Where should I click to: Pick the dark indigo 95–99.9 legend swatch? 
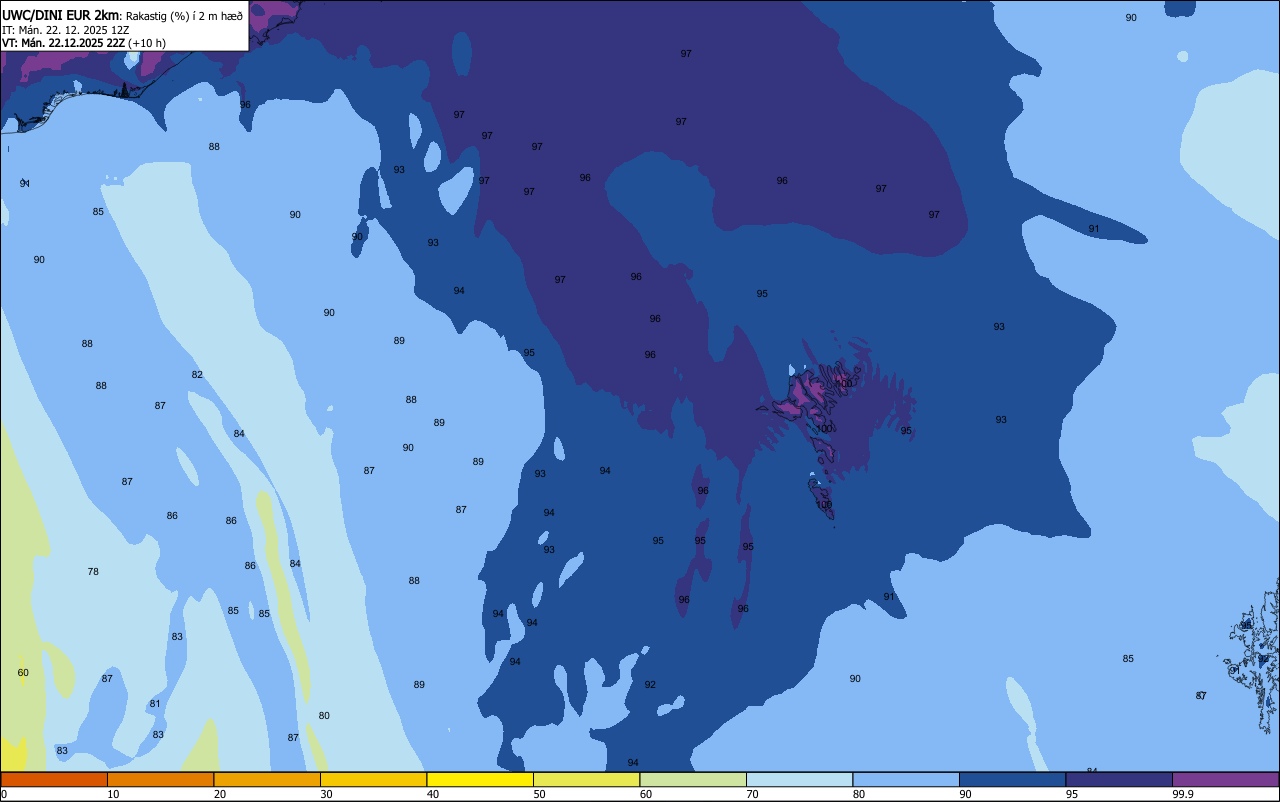1119,779
